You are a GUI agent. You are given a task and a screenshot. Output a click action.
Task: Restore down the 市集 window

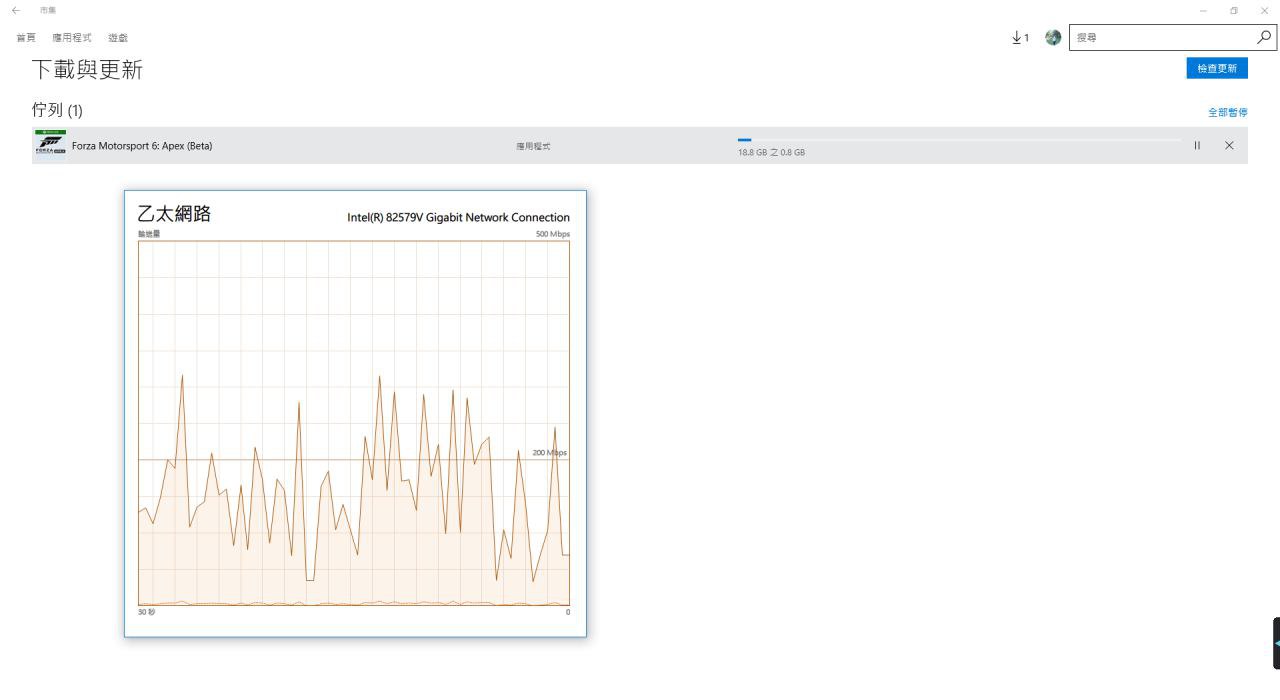click(x=1234, y=10)
